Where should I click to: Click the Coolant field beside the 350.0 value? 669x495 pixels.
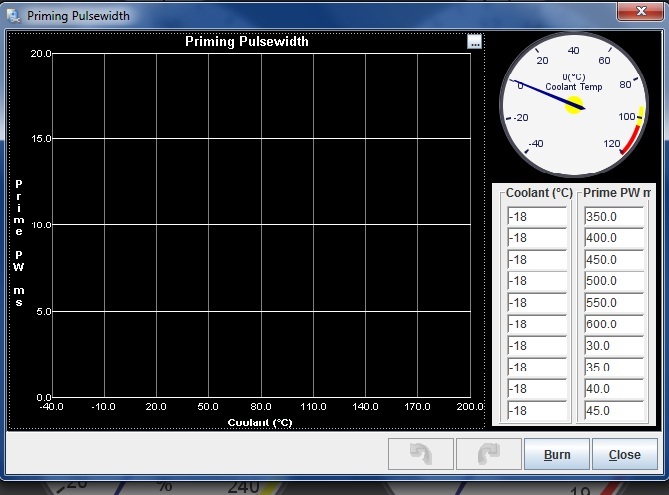(536, 216)
